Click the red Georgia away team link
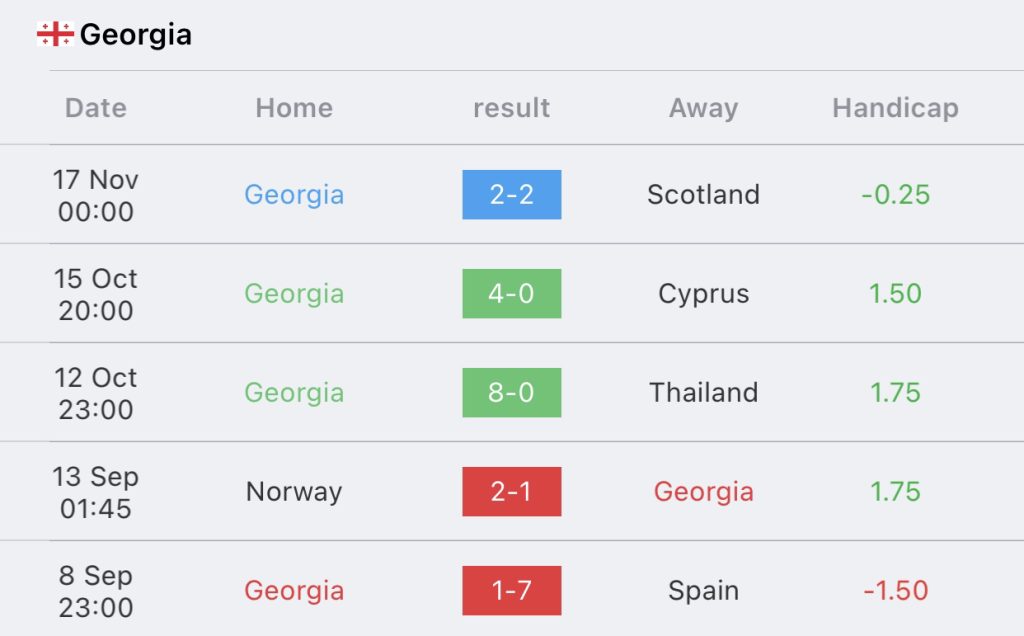Viewport: 1024px width, 636px height. click(703, 492)
